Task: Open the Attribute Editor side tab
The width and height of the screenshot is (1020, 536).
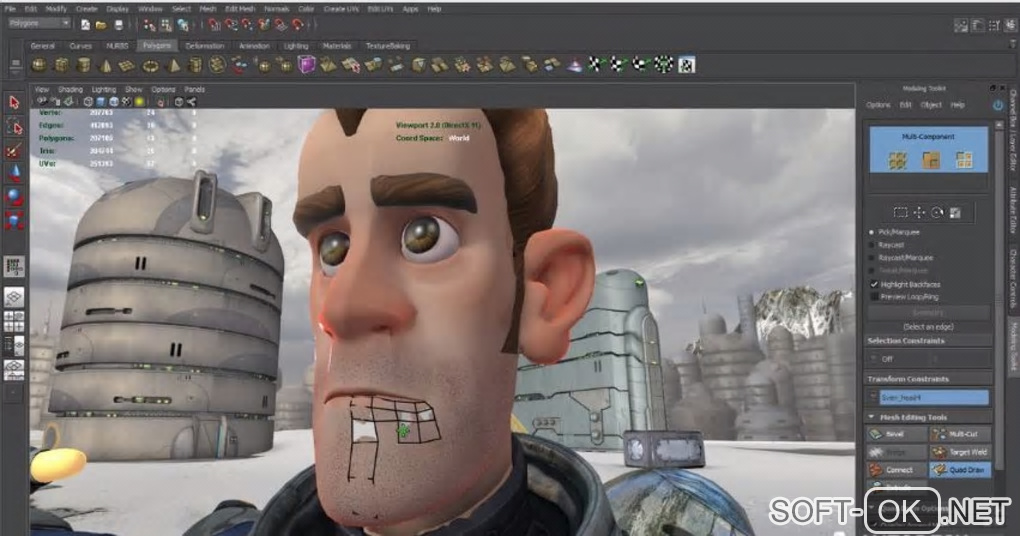Action: [x=1013, y=209]
